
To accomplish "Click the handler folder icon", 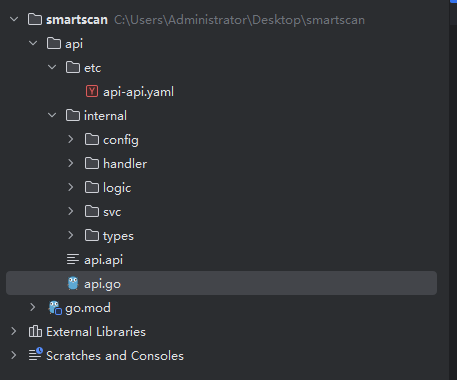I will (92, 163).
